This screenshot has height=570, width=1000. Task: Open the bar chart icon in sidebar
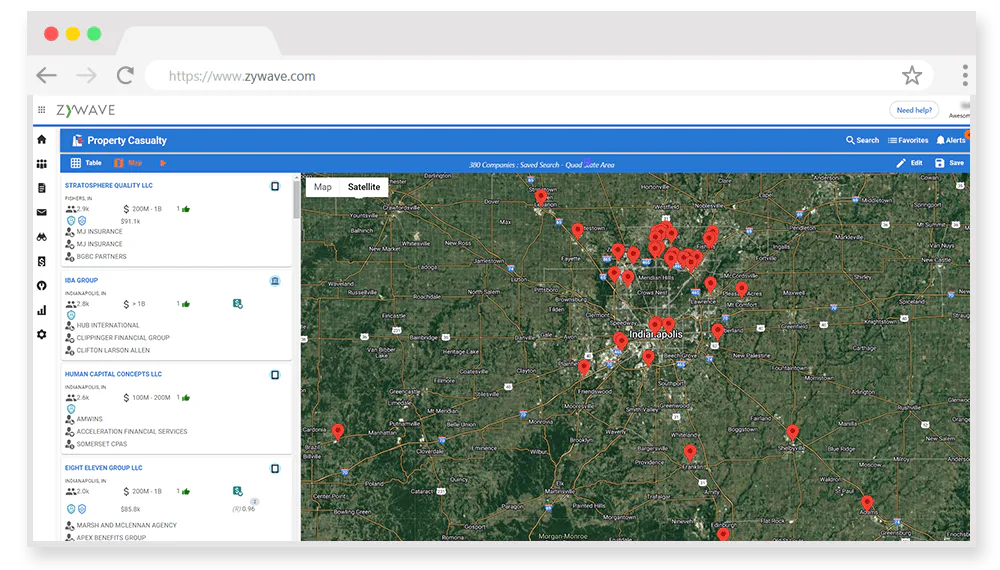tap(41, 311)
